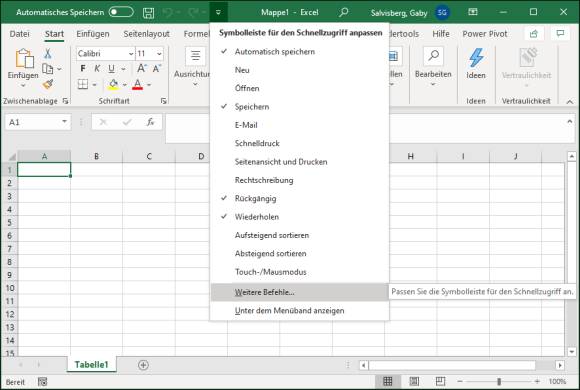Image resolution: width=580 pixels, height=390 pixels.
Task: Click the zoom slider handle
Action: [x=499, y=381]
